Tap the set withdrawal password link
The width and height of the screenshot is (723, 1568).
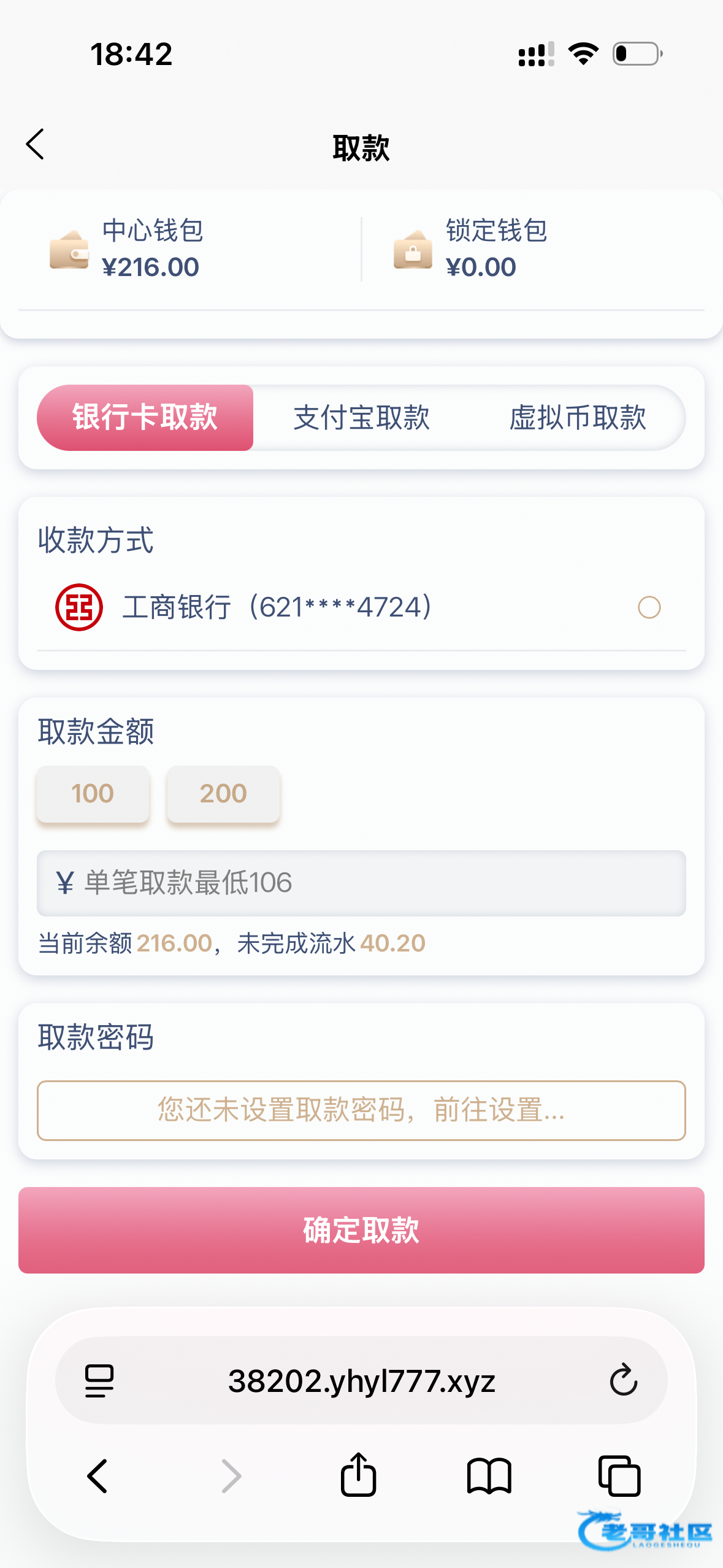(x=361, y=1110)
